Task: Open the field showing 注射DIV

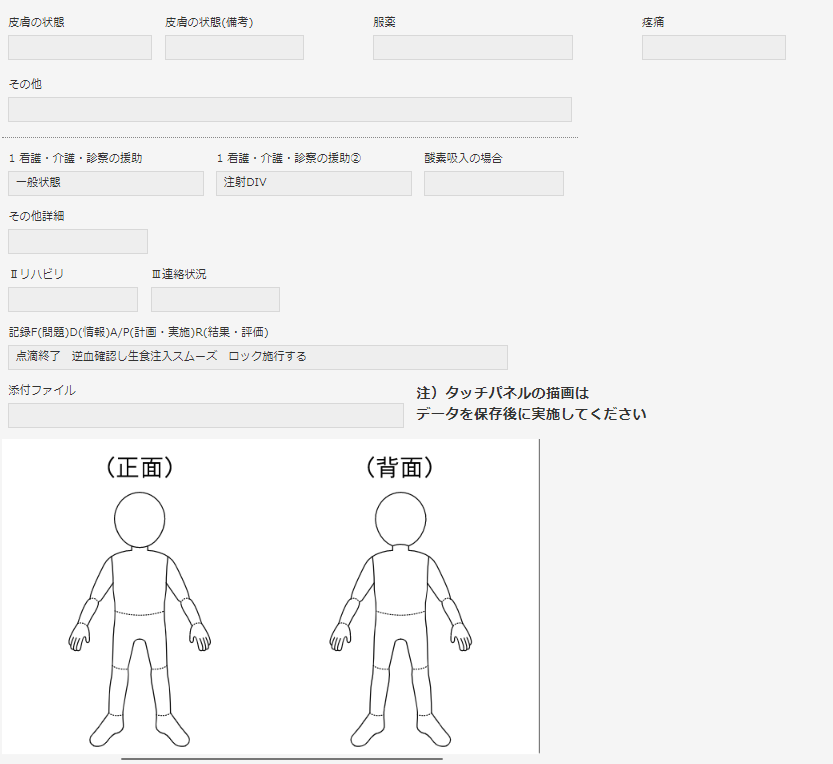Action: 313,183
